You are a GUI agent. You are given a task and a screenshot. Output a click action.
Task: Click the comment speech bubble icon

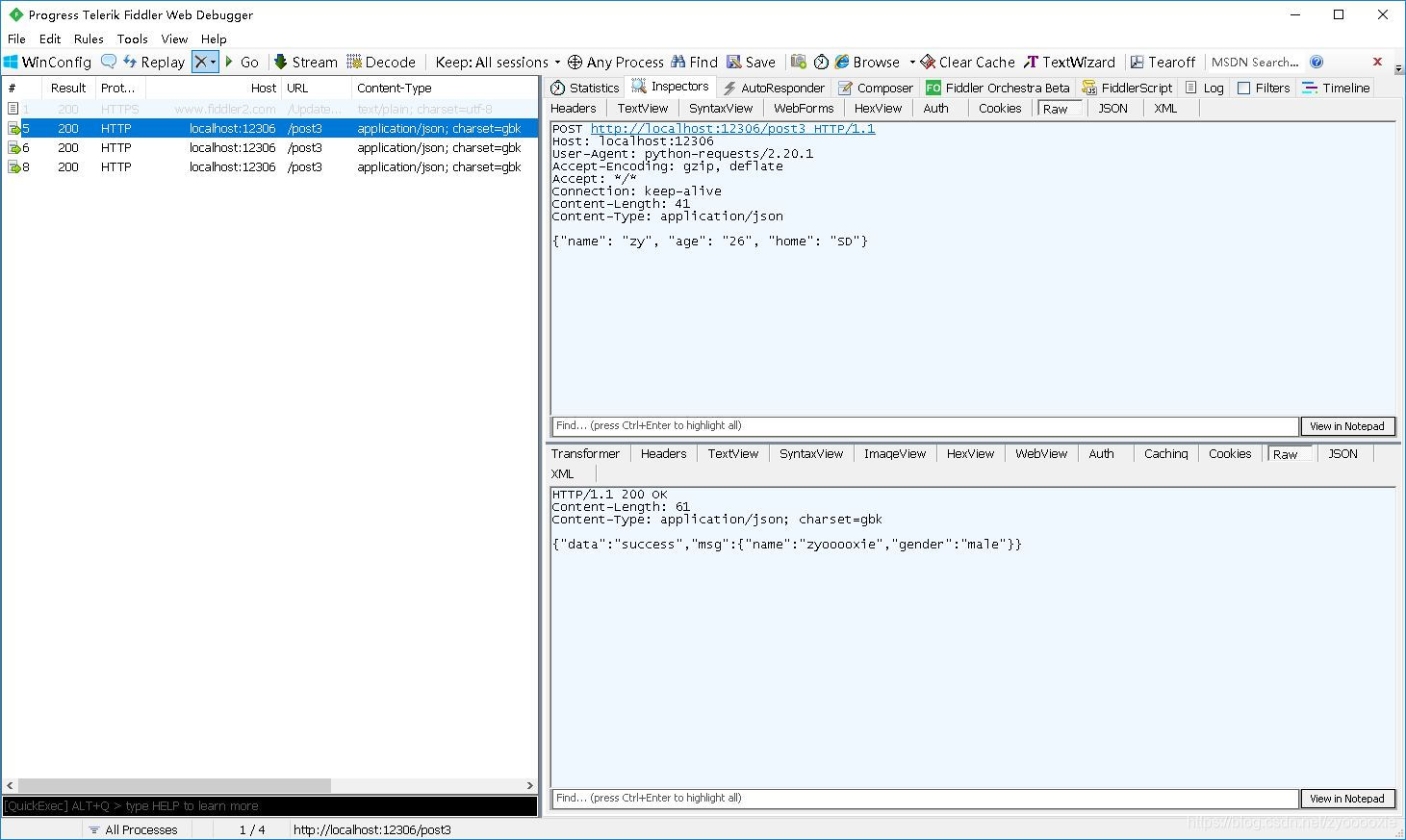pos(109,62)
